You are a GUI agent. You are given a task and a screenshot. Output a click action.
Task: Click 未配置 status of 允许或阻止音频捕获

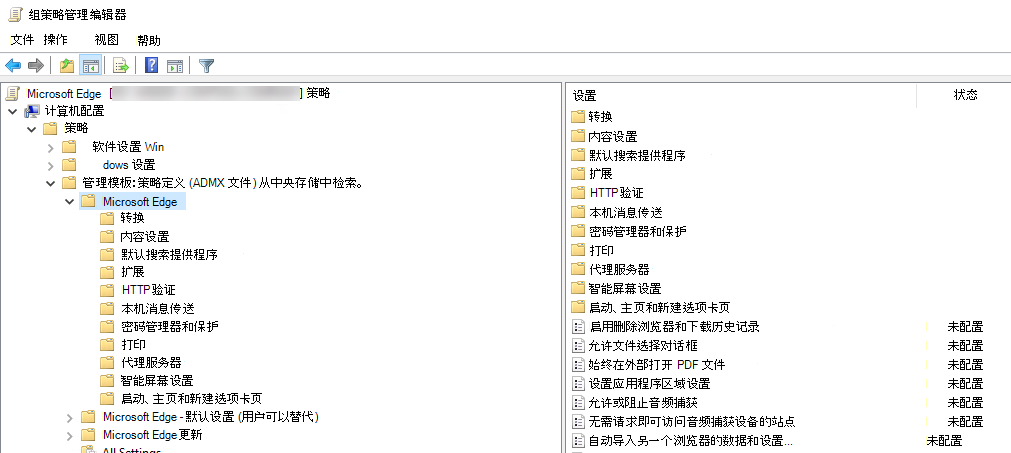pos(965,403)
